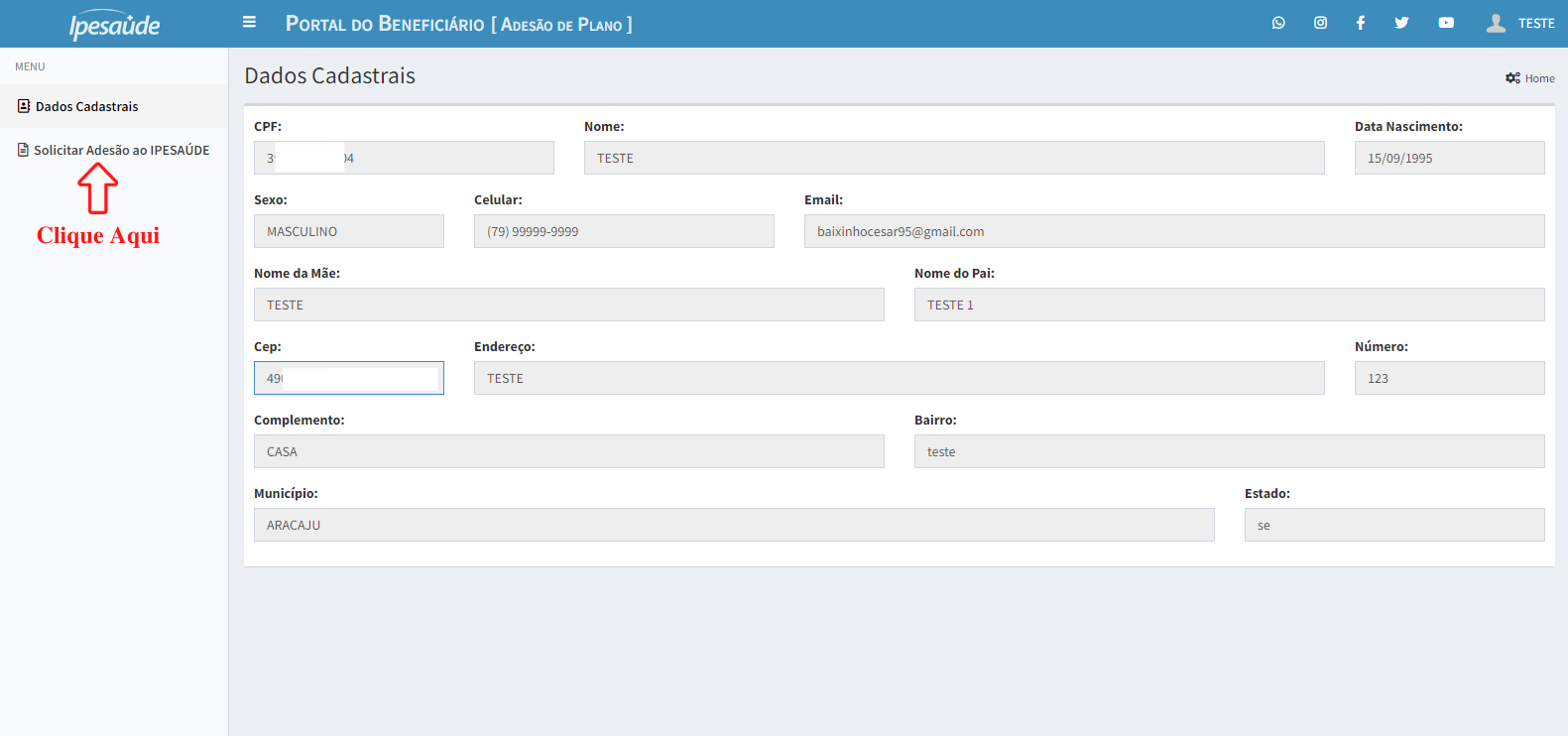Click the Celular phone number field
The height and width of the screenshot is (736, 1568).
(x=623, y=231)
